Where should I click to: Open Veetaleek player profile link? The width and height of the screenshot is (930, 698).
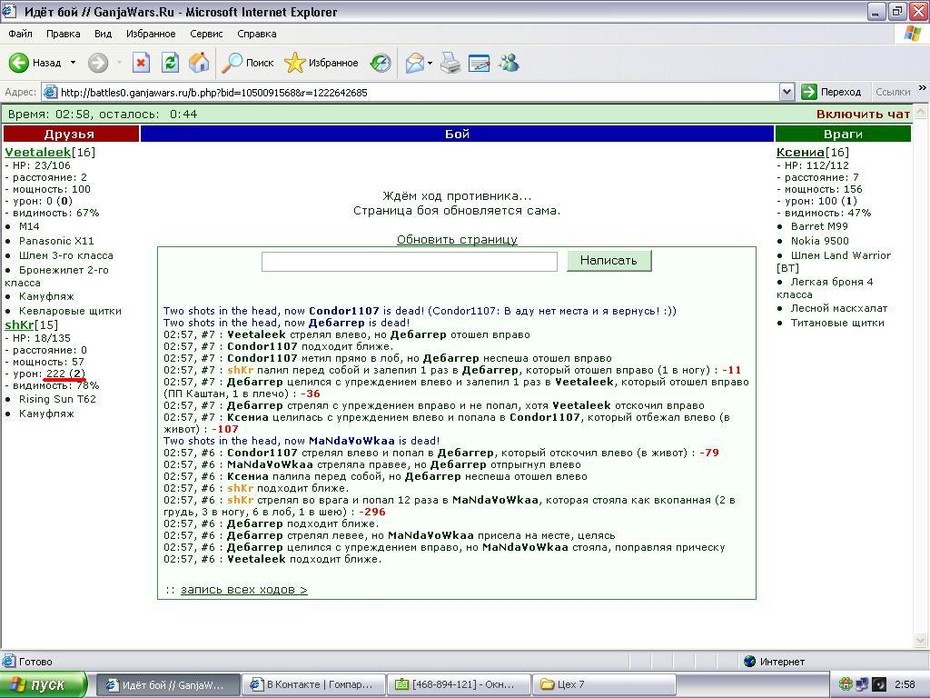click(x=37, y=152)
